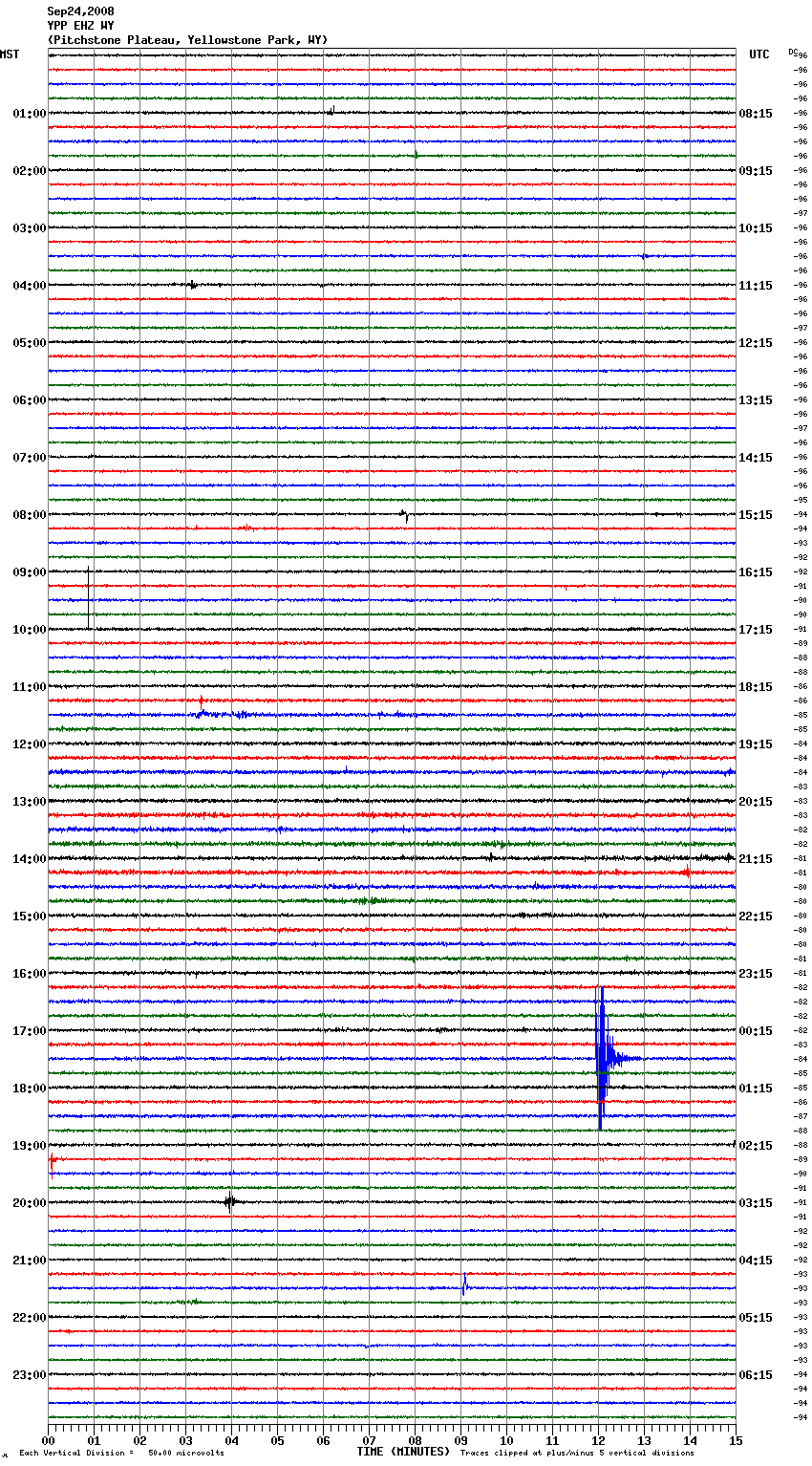812x1466 pixels.
Task: Click the UTC time zone label
Action: [759, 54]
